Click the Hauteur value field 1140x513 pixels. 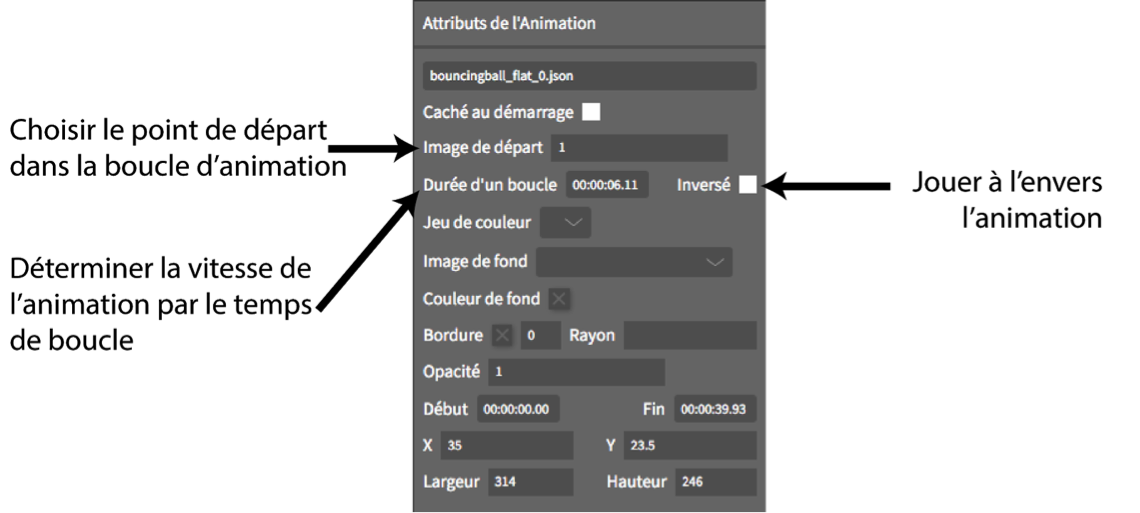[x=715, y=482]
